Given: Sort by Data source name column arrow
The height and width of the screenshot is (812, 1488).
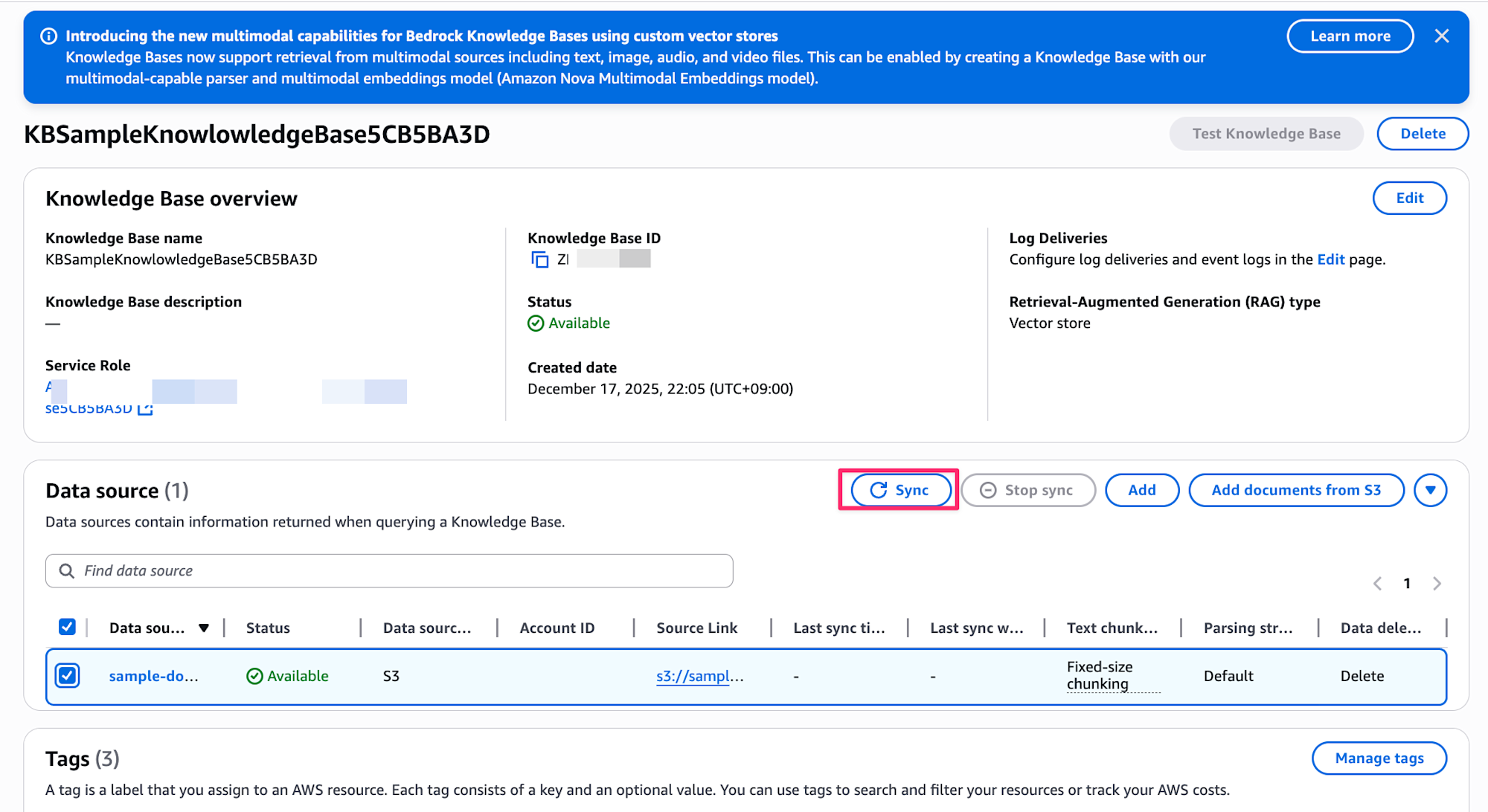Looking at the screenshot, I should (204, 628).
